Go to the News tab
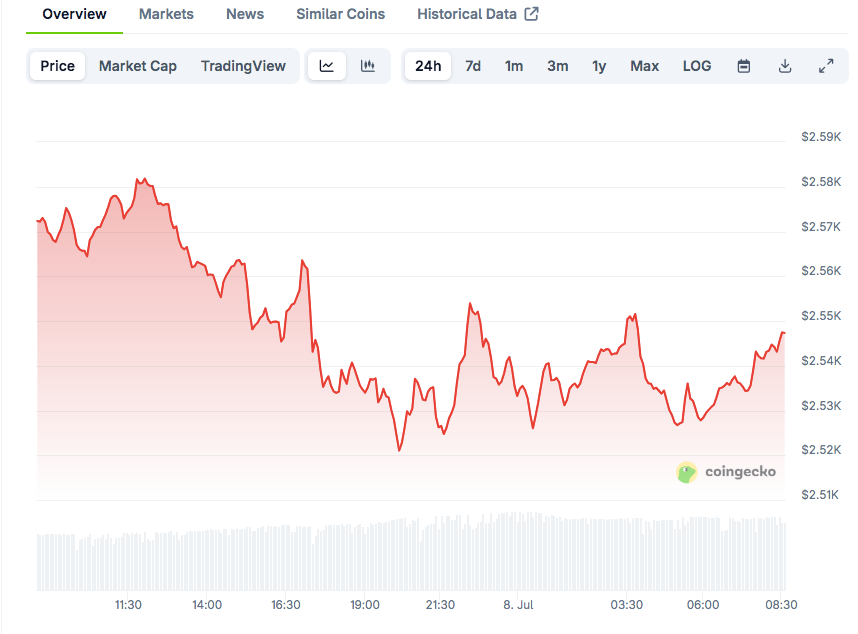858x634 pixels. point(245,14)
